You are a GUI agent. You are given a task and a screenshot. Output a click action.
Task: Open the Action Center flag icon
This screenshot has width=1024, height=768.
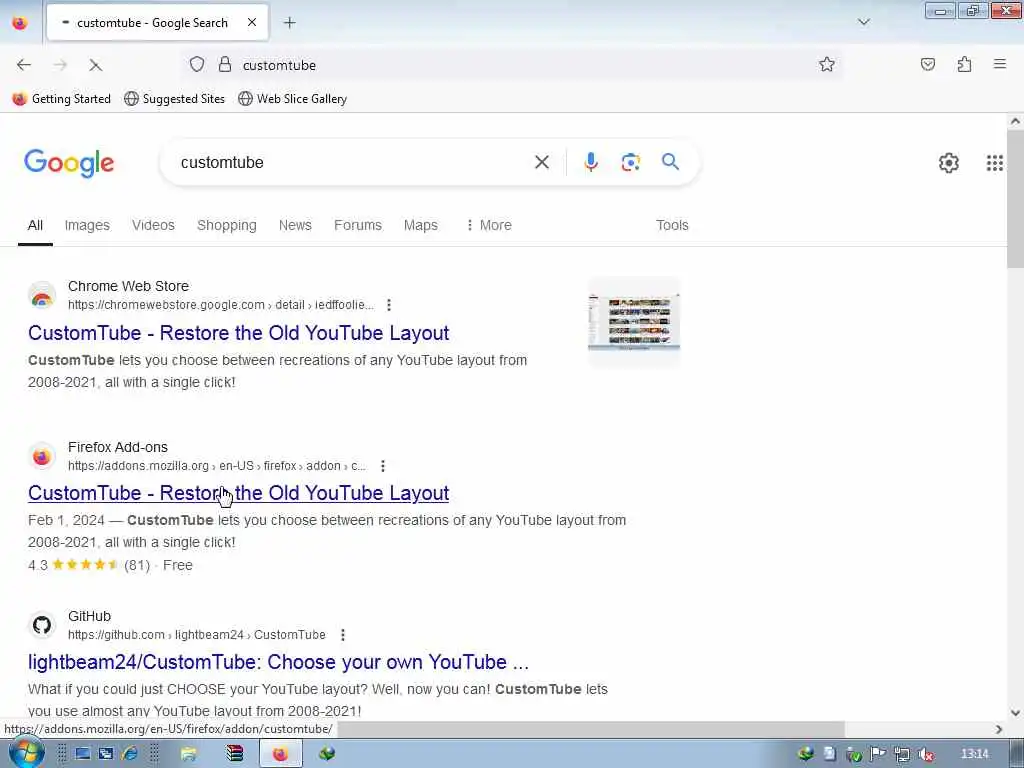[878, 754]
